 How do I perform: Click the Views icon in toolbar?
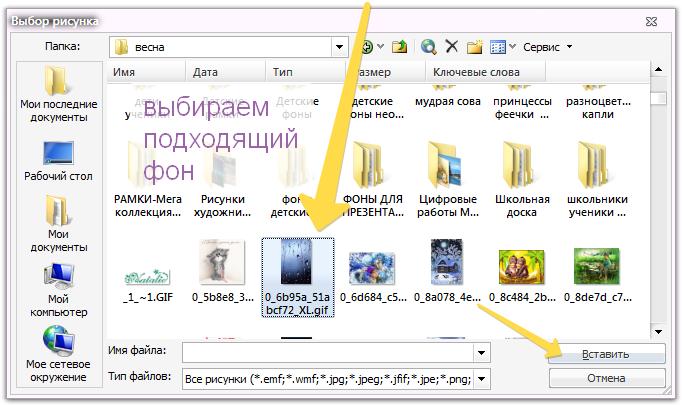coord(498,47)
